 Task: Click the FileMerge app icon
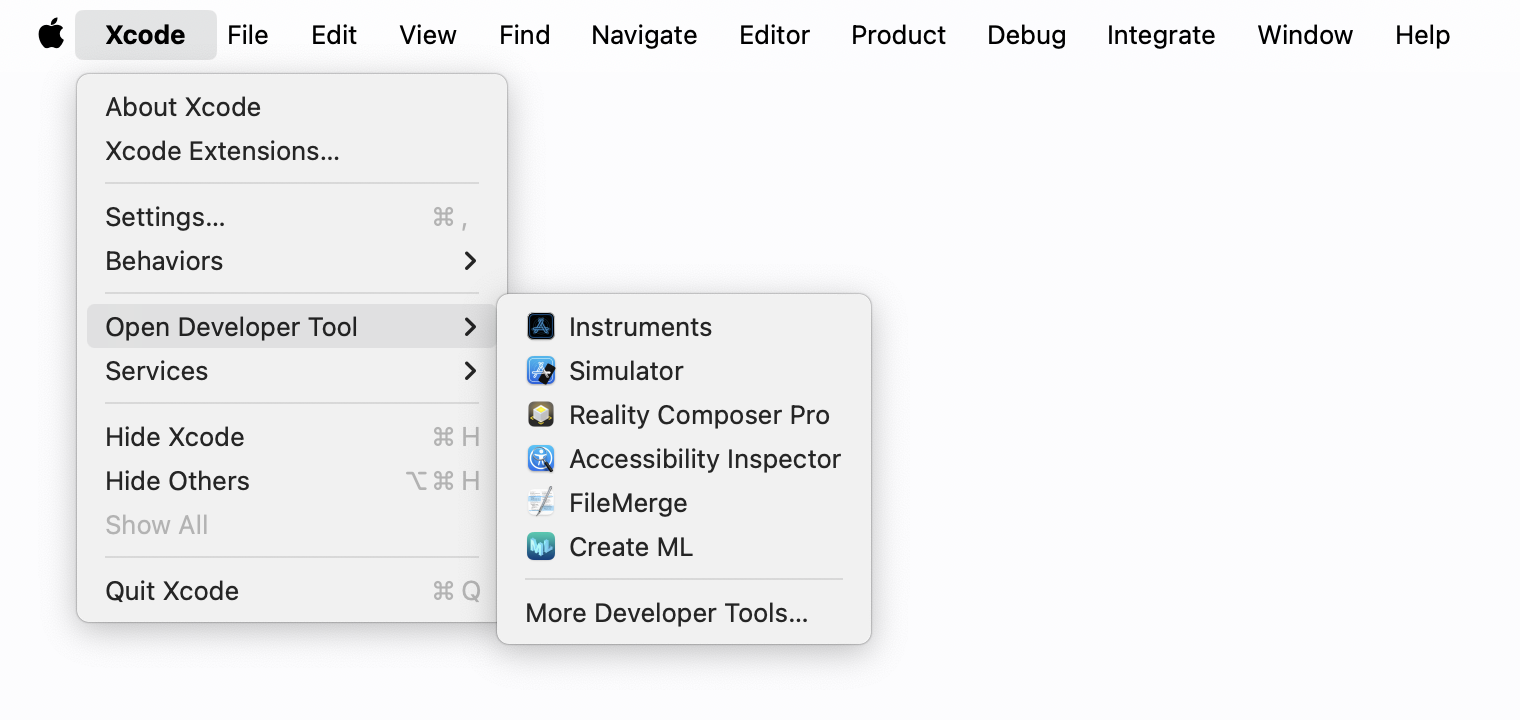(541, 502)
